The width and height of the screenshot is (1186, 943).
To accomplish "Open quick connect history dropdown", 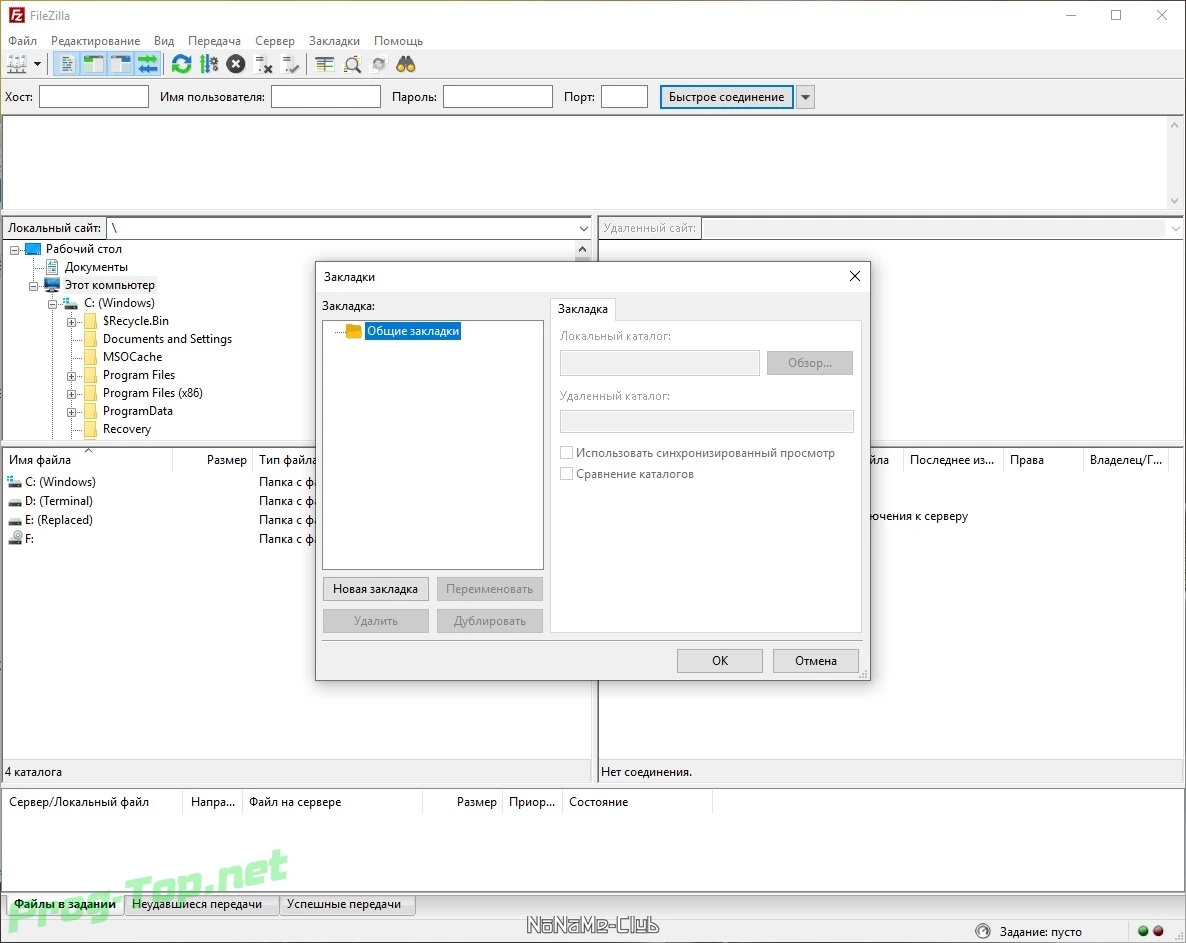I will (806, 97).
